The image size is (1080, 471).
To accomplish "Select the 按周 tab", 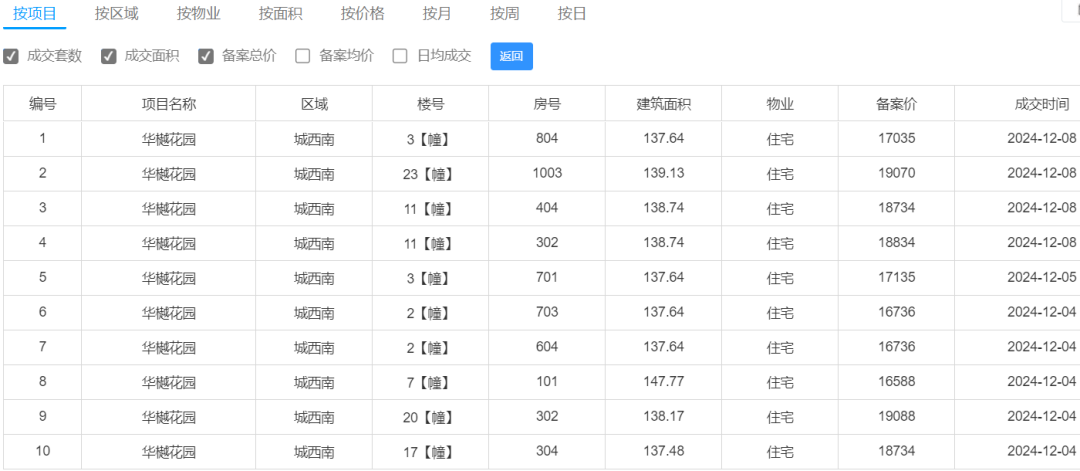I will [x=505, y=14].
